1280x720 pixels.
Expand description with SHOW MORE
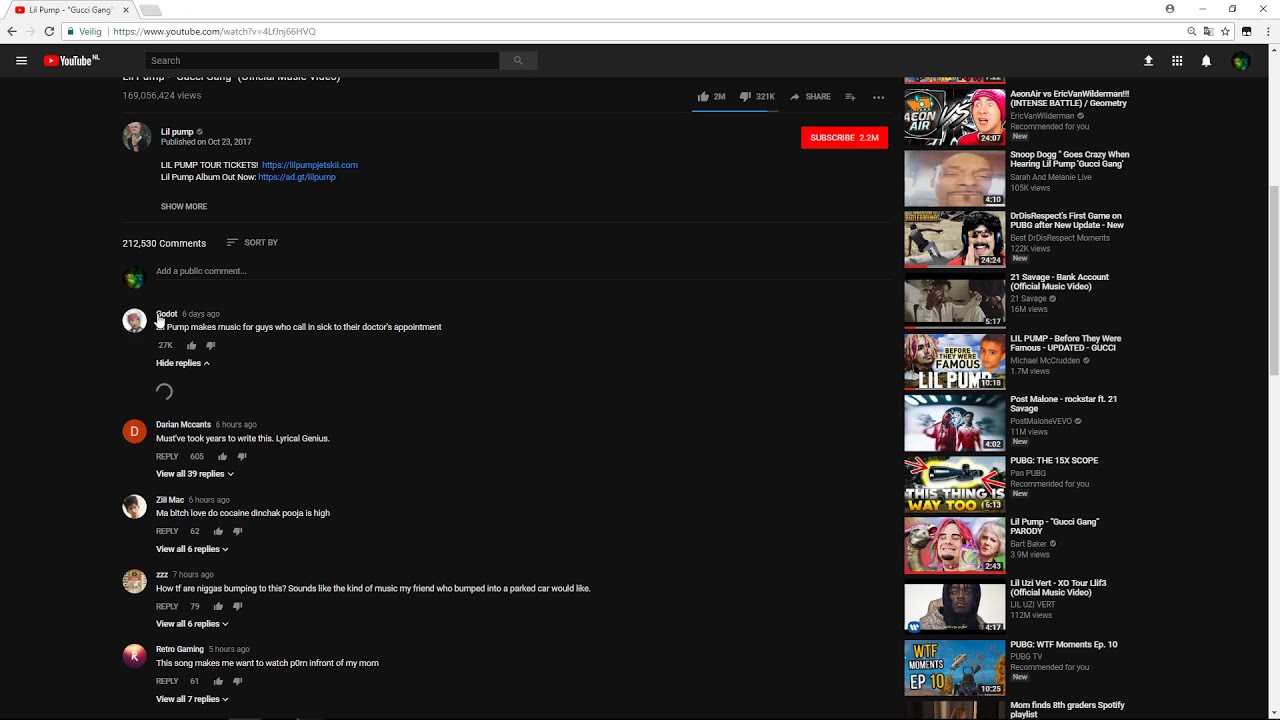pos(184,206)
